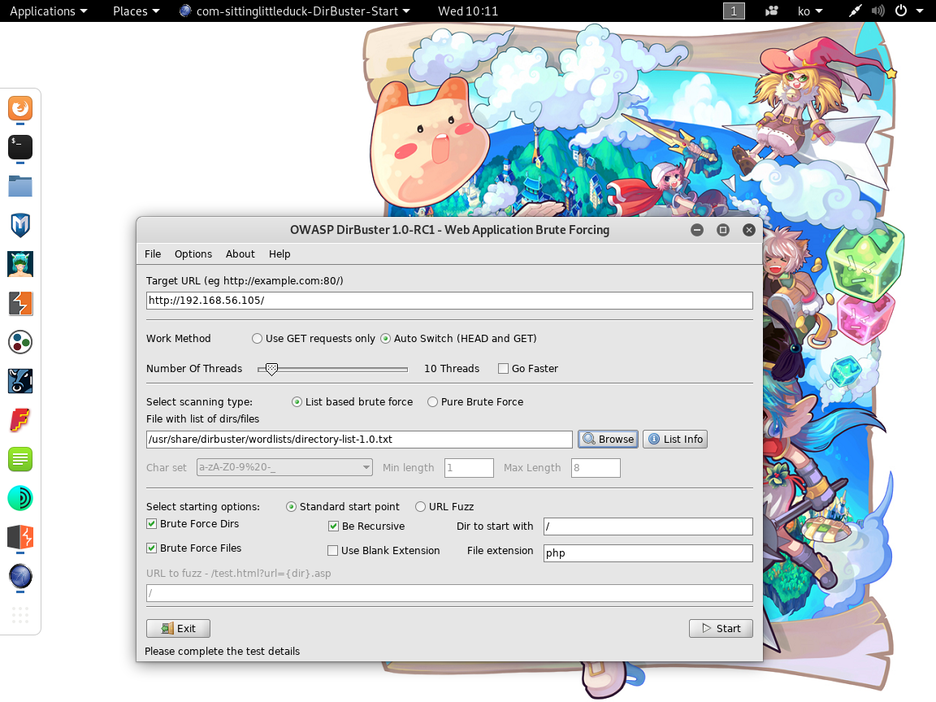Launch Burp Suite gray-orange icon in dock
The height and width of the screenshot is (702, 936).
click(x=20, y=303)
